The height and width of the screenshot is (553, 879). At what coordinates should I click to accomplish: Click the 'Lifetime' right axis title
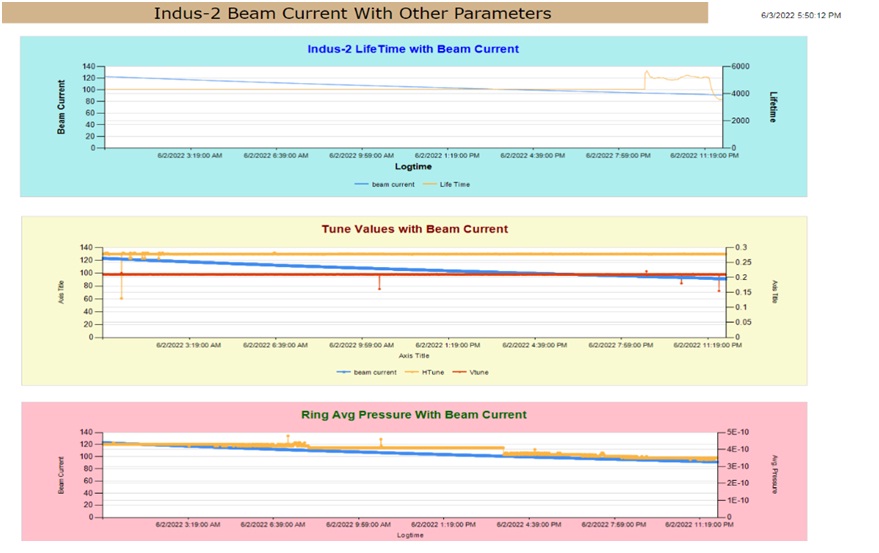click(773, 107)
